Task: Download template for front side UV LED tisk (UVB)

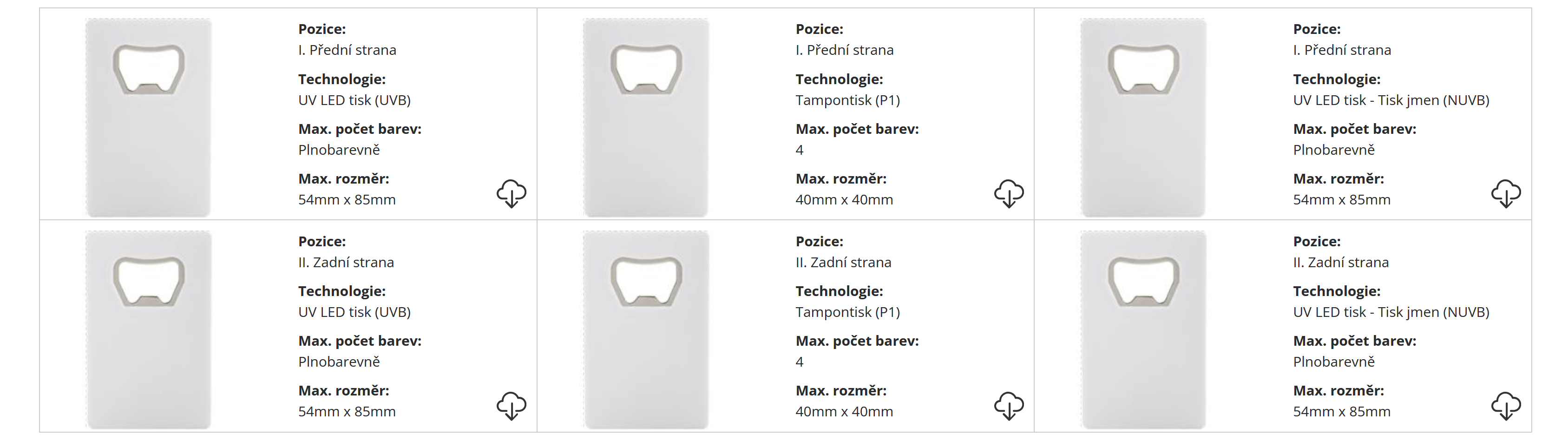Action: click(x=512, y=194)
